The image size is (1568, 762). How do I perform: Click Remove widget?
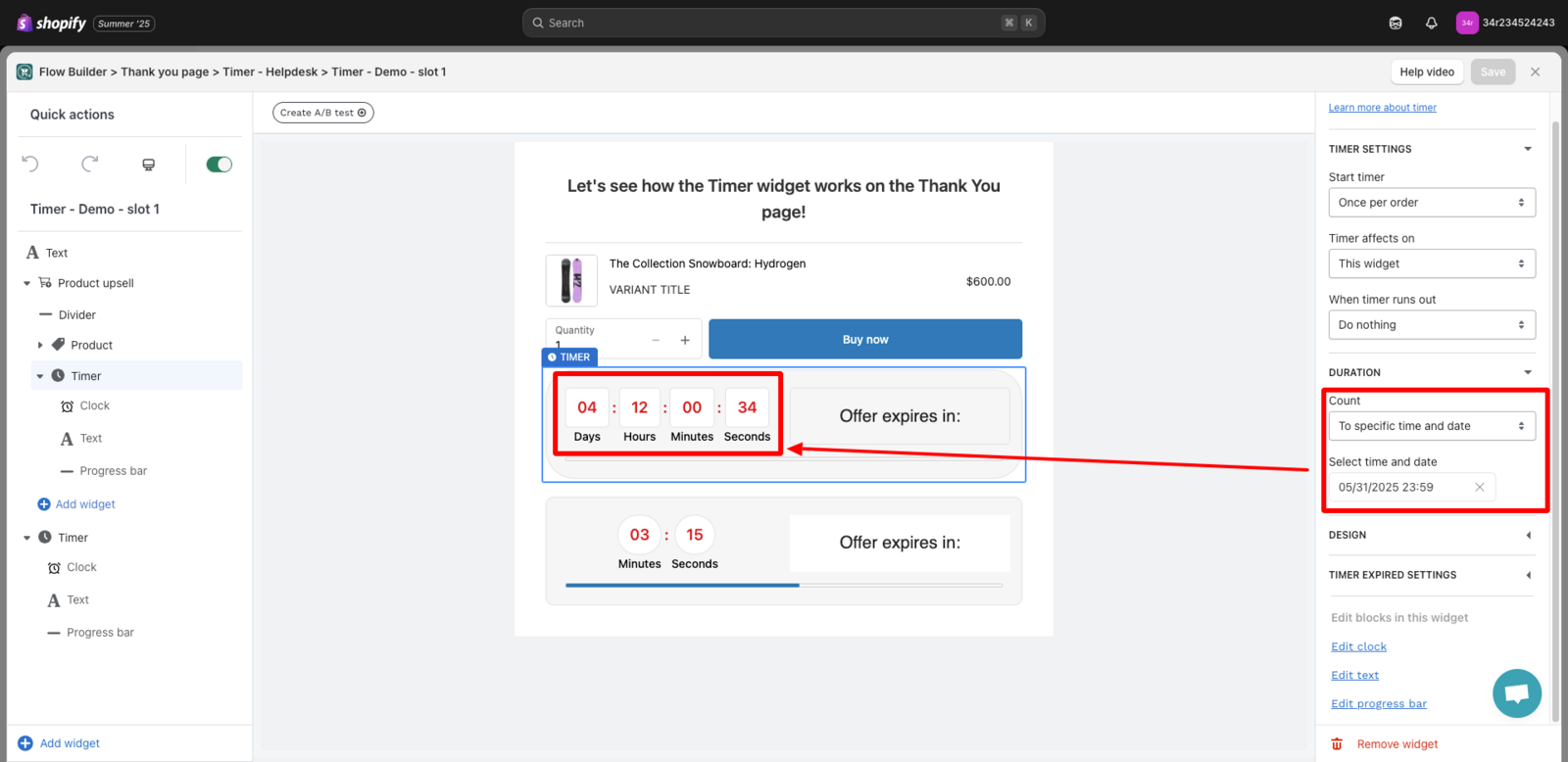[x=1397, y=744]
